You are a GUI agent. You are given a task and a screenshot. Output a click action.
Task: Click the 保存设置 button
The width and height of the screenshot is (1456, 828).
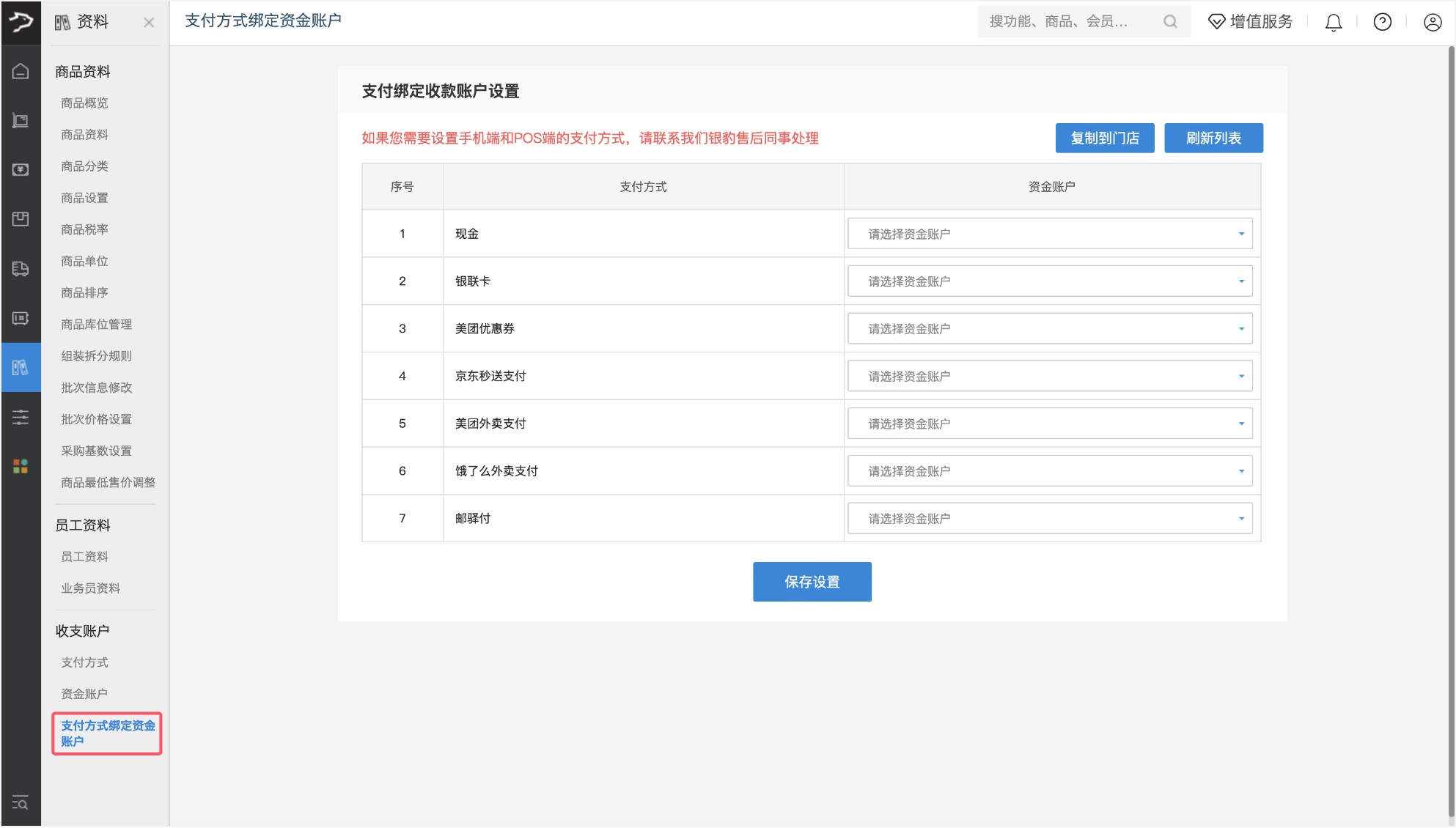(812, 582)
